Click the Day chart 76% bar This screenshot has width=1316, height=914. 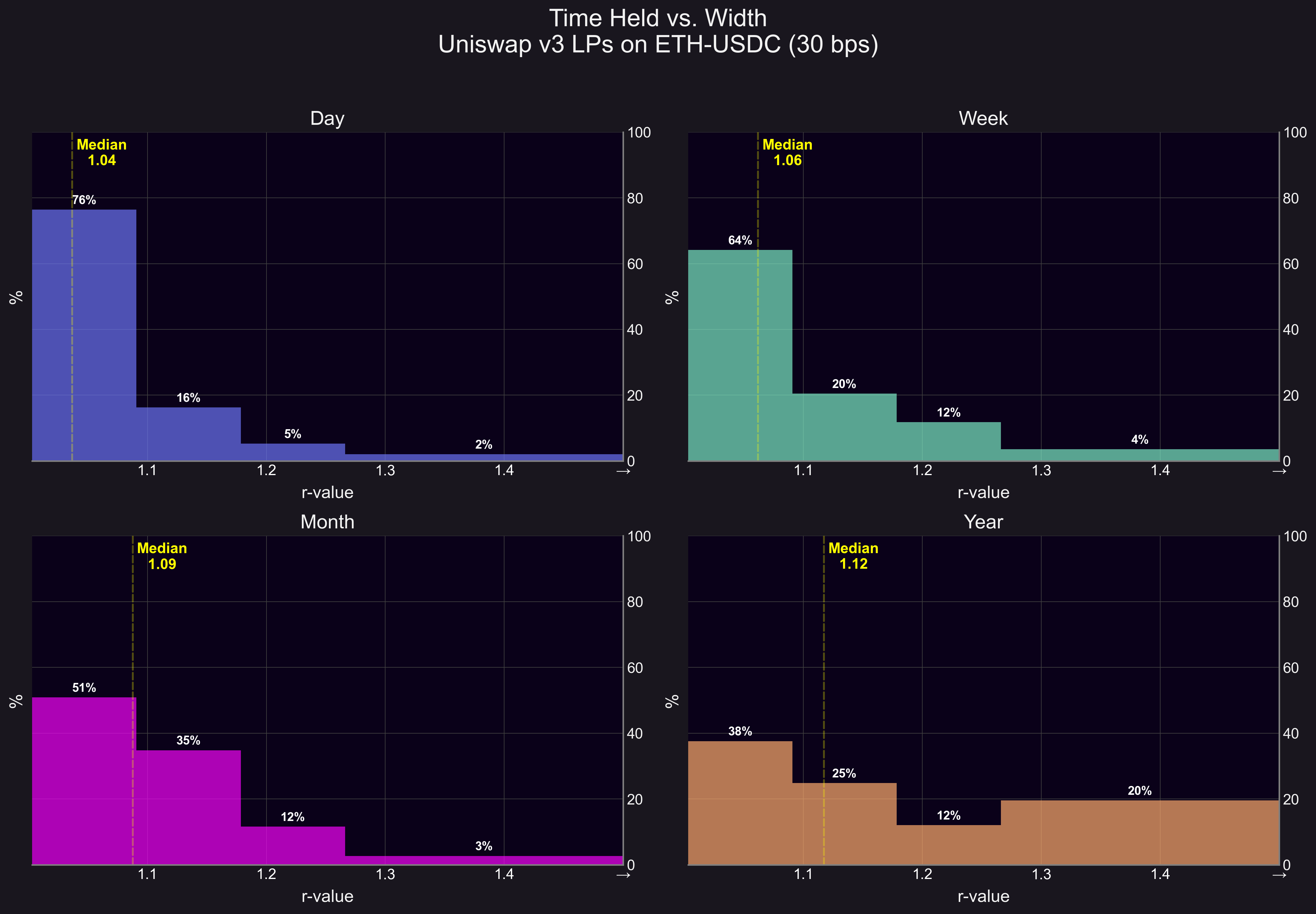click(84, 335)
